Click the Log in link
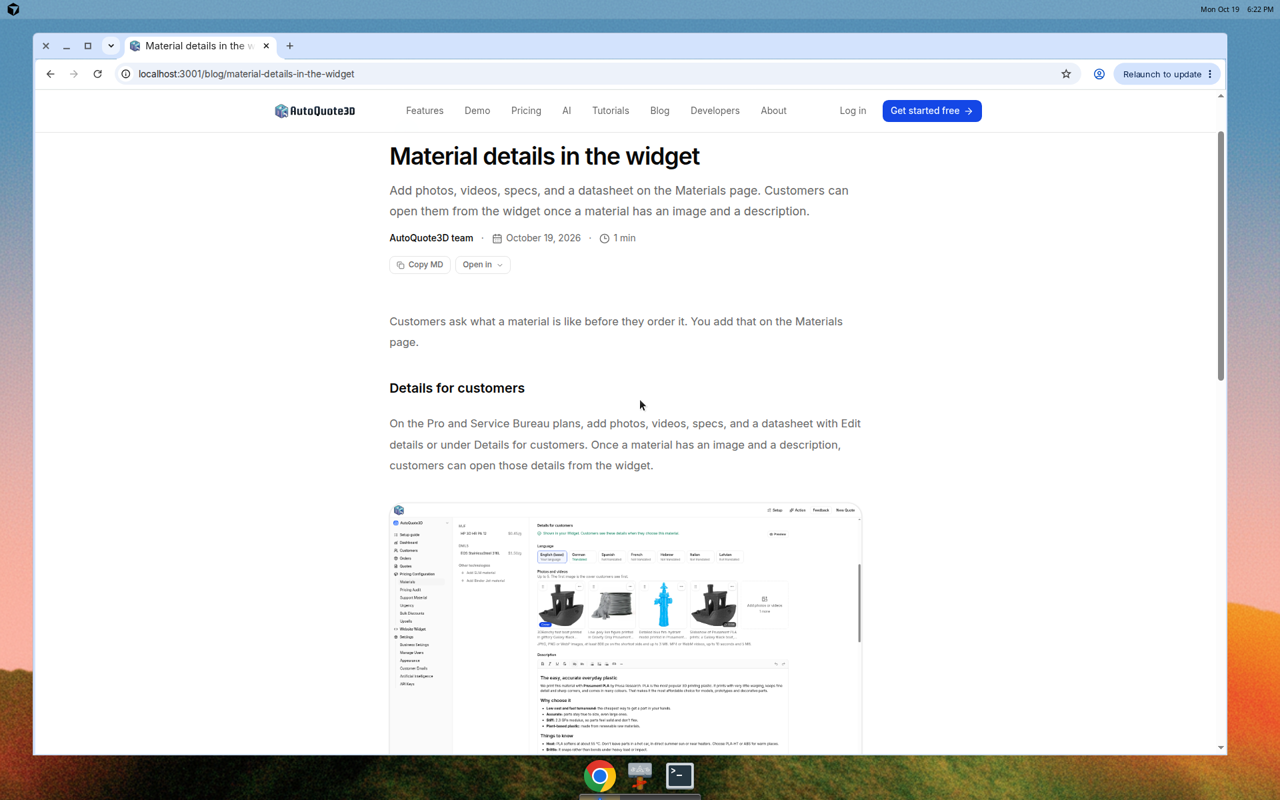 853,111
